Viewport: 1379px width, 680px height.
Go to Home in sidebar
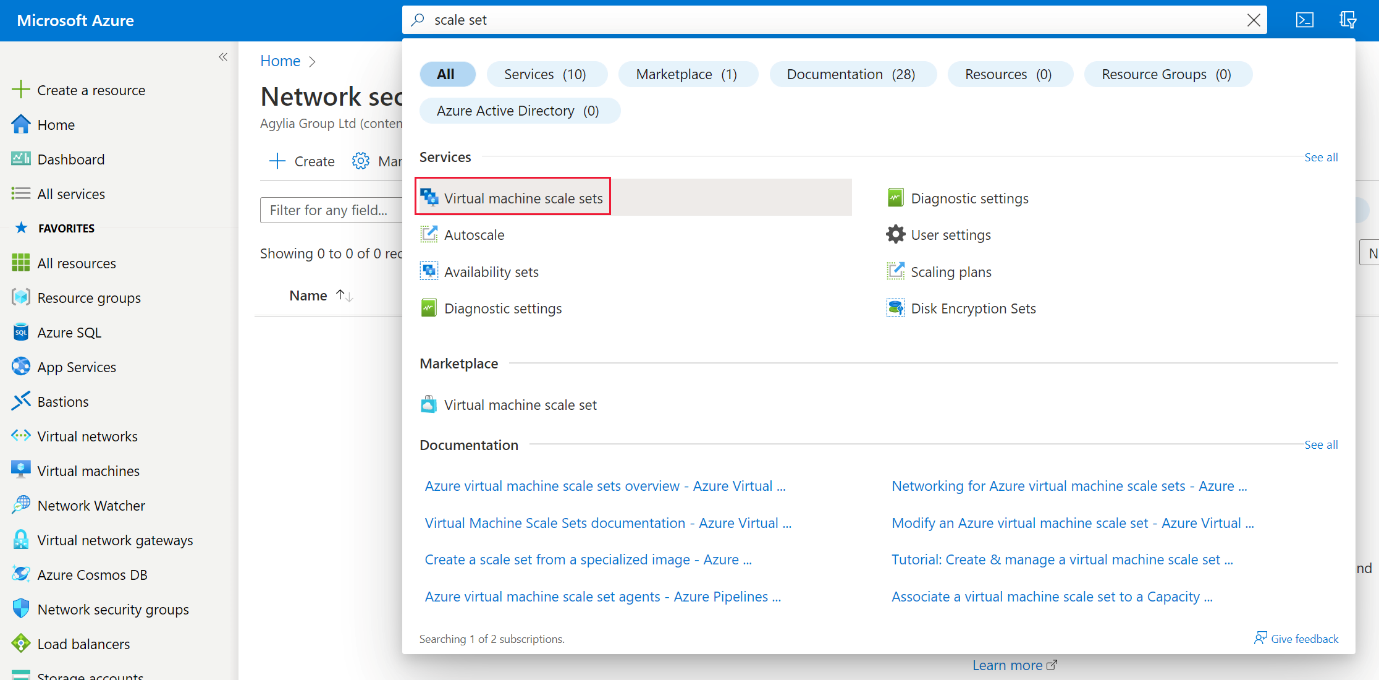[56, 125]
